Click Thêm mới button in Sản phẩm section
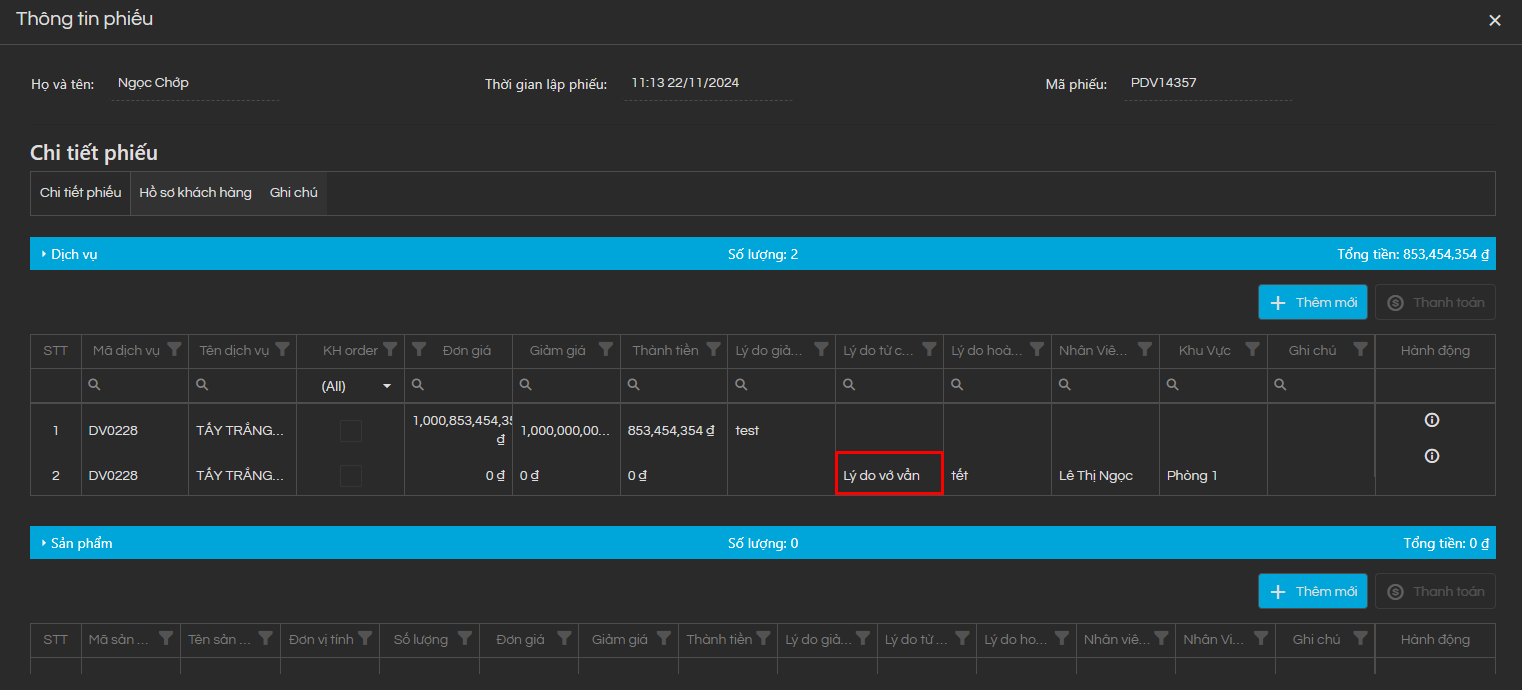Image resolution: width=1522 pixels, height=690 pixels. 1312,592
